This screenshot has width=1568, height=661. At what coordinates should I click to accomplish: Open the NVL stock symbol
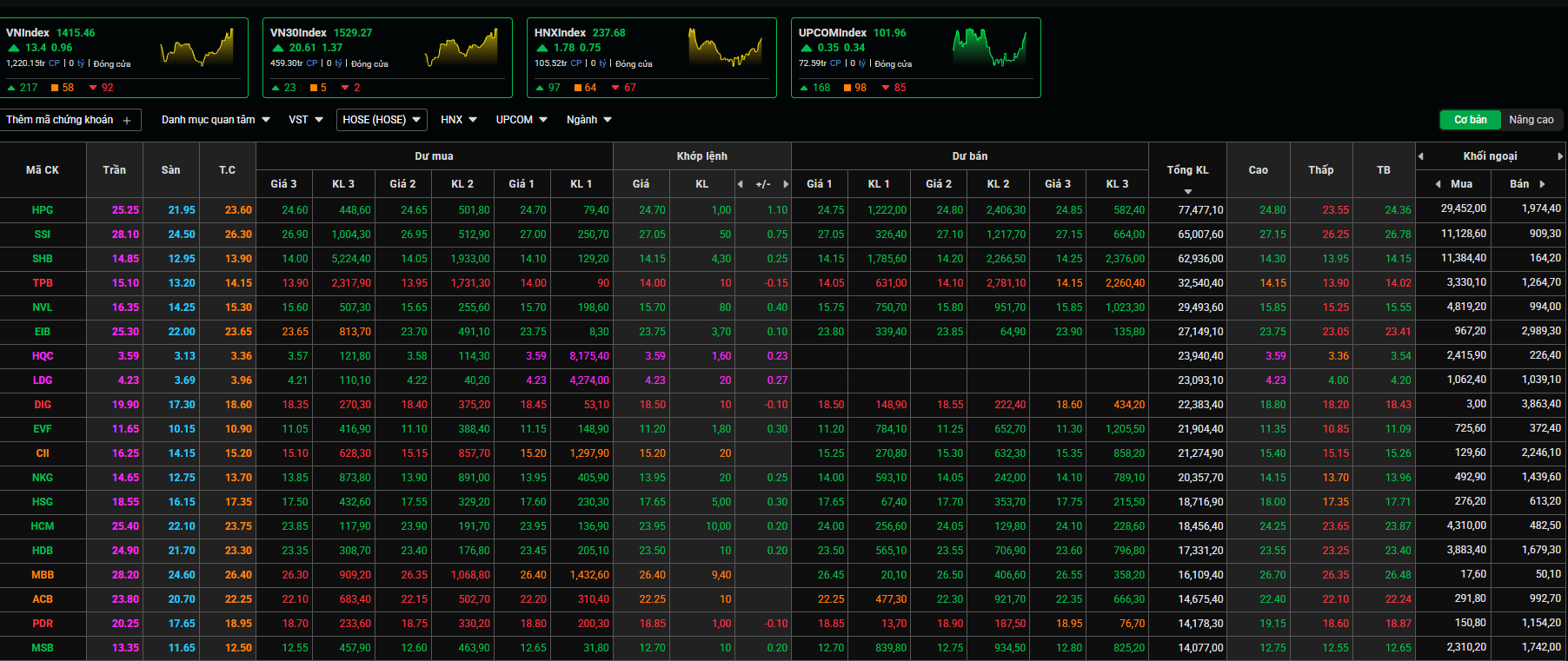pos(43,307)
